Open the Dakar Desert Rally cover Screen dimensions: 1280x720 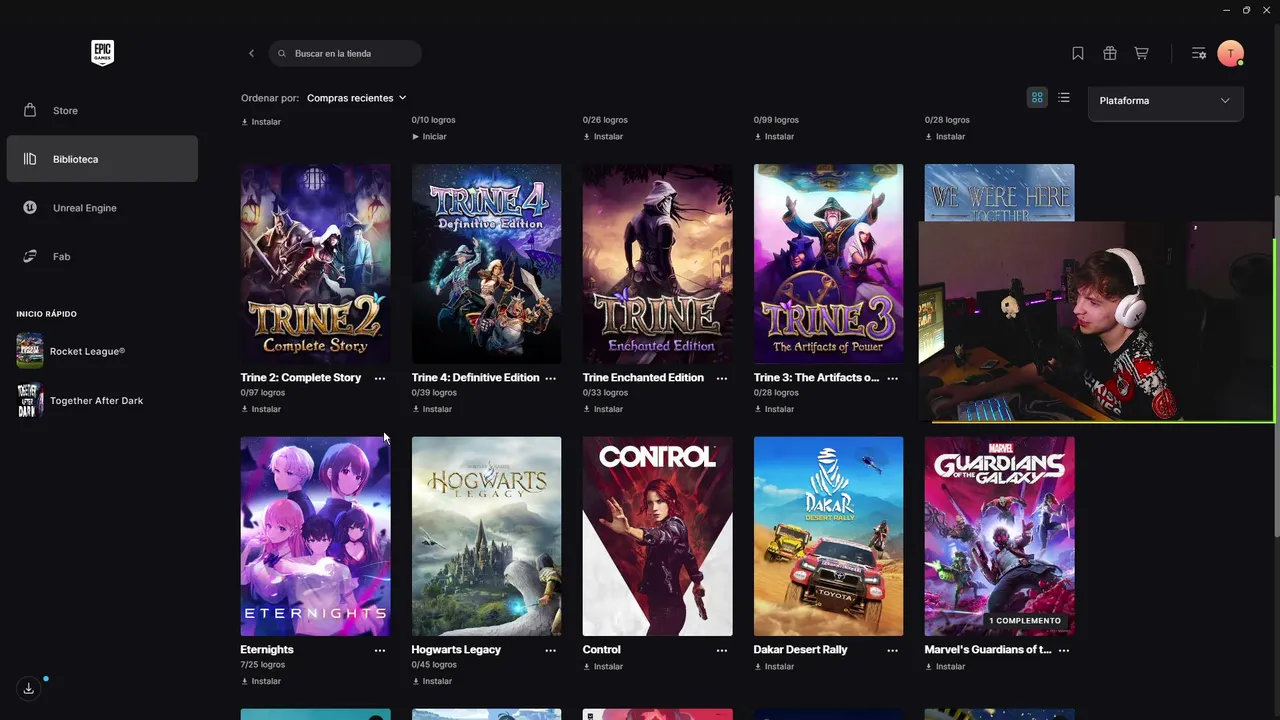click(x=828, y=536)
